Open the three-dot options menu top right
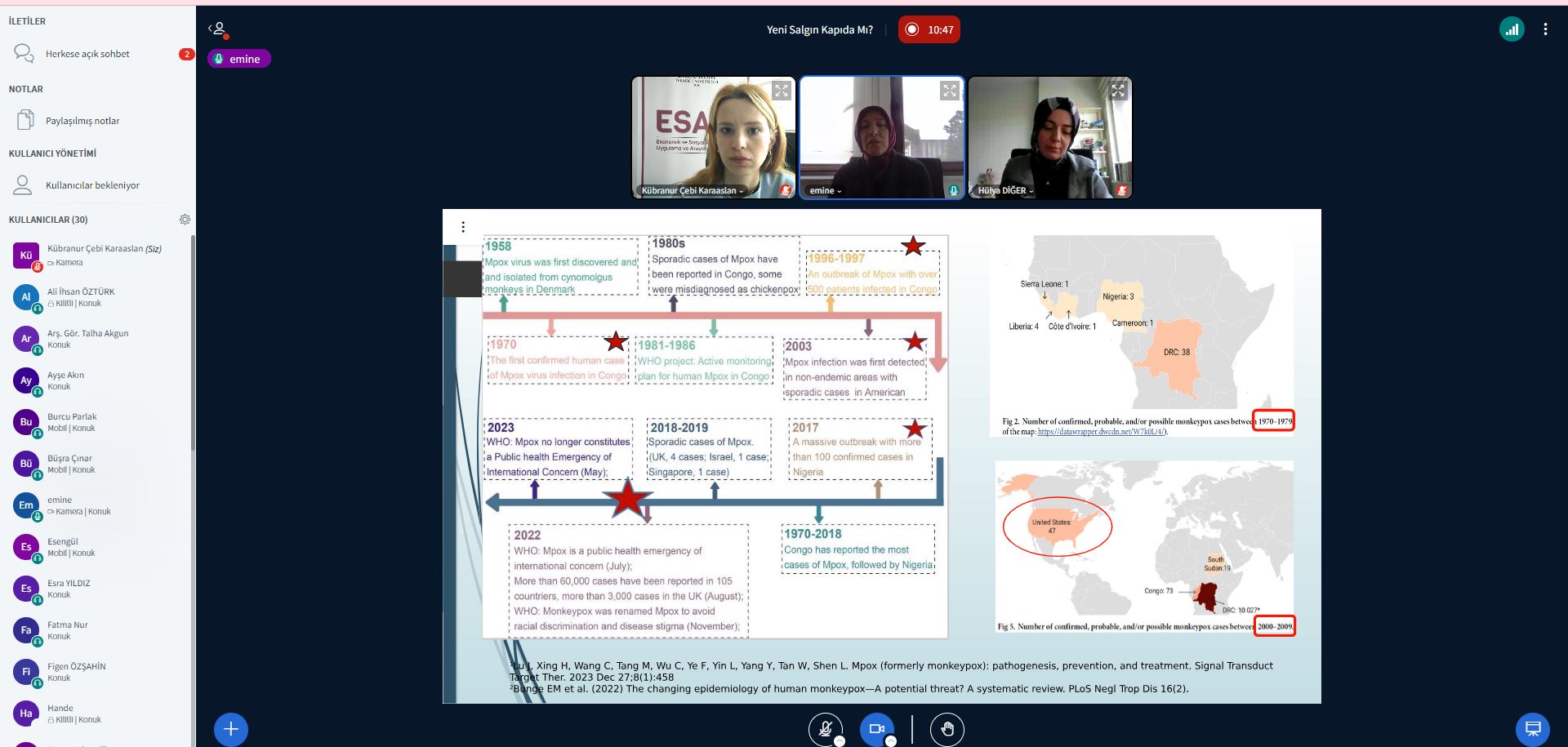Viewport: 1568px width, 747px height. click(x=1545, y=29)
